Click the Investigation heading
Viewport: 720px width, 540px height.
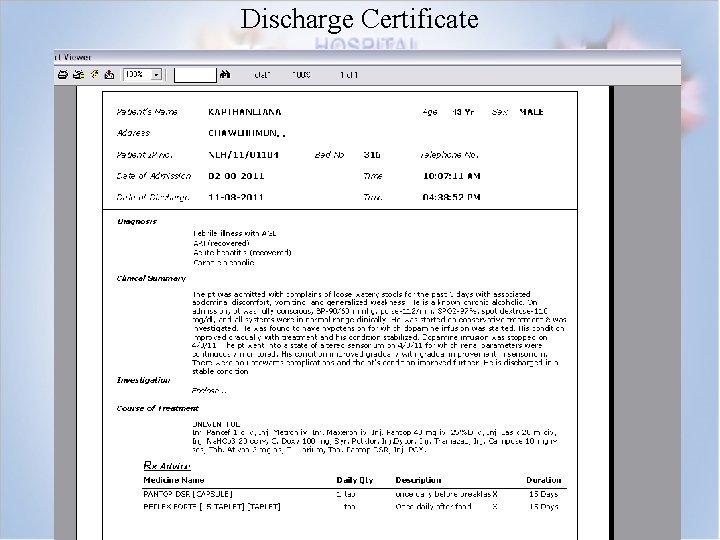[143, 380]
